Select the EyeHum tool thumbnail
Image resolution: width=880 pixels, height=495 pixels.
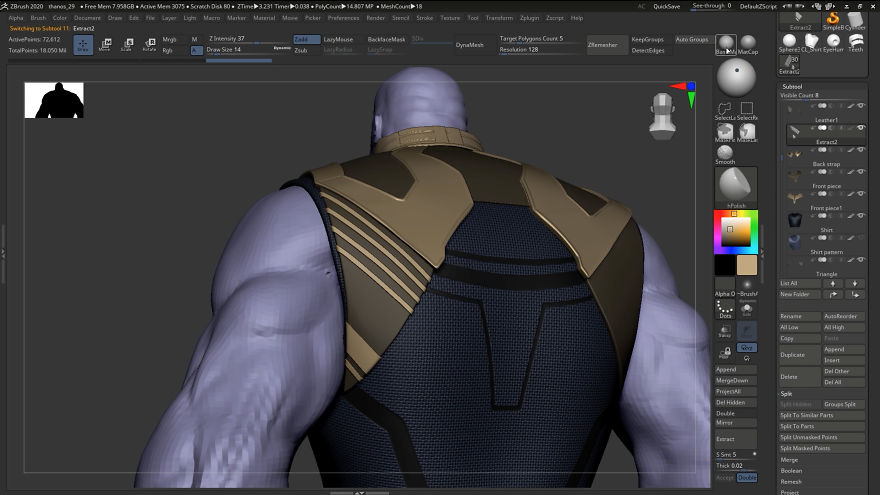click(x=833, y=43)
